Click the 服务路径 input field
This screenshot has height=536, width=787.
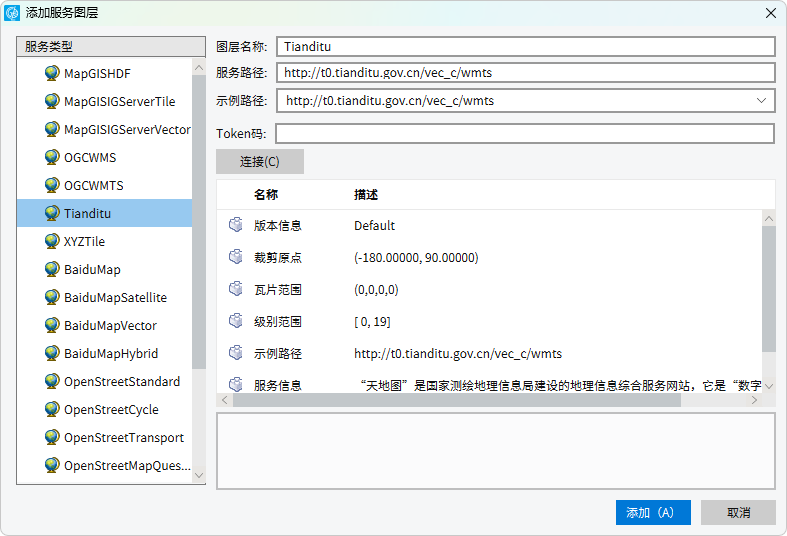click(x=526, y=73)
